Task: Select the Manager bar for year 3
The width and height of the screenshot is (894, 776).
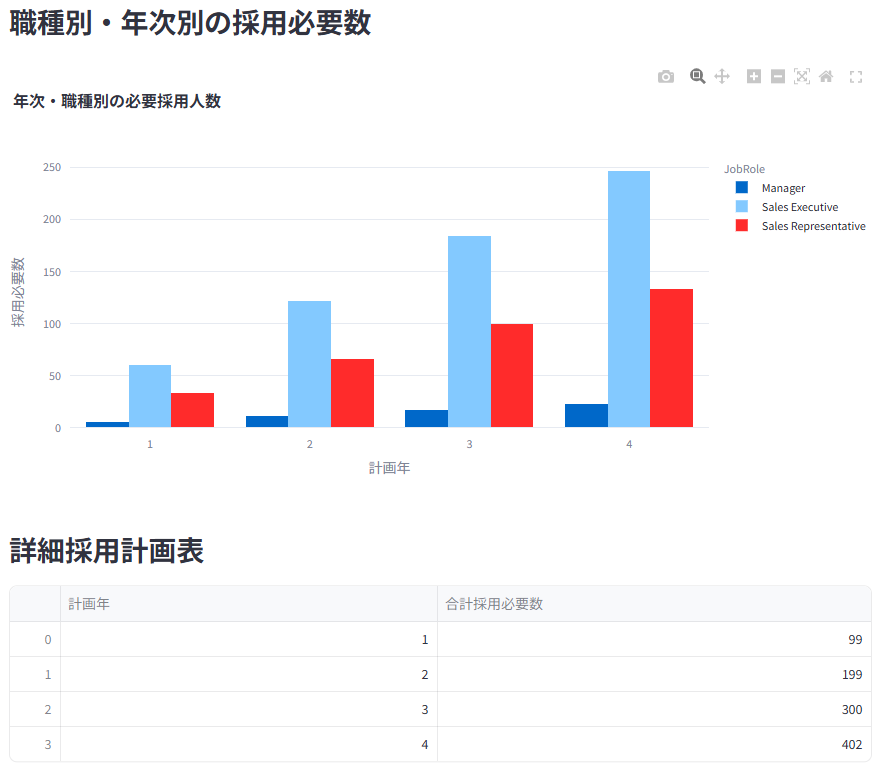Action: (426, 419)
